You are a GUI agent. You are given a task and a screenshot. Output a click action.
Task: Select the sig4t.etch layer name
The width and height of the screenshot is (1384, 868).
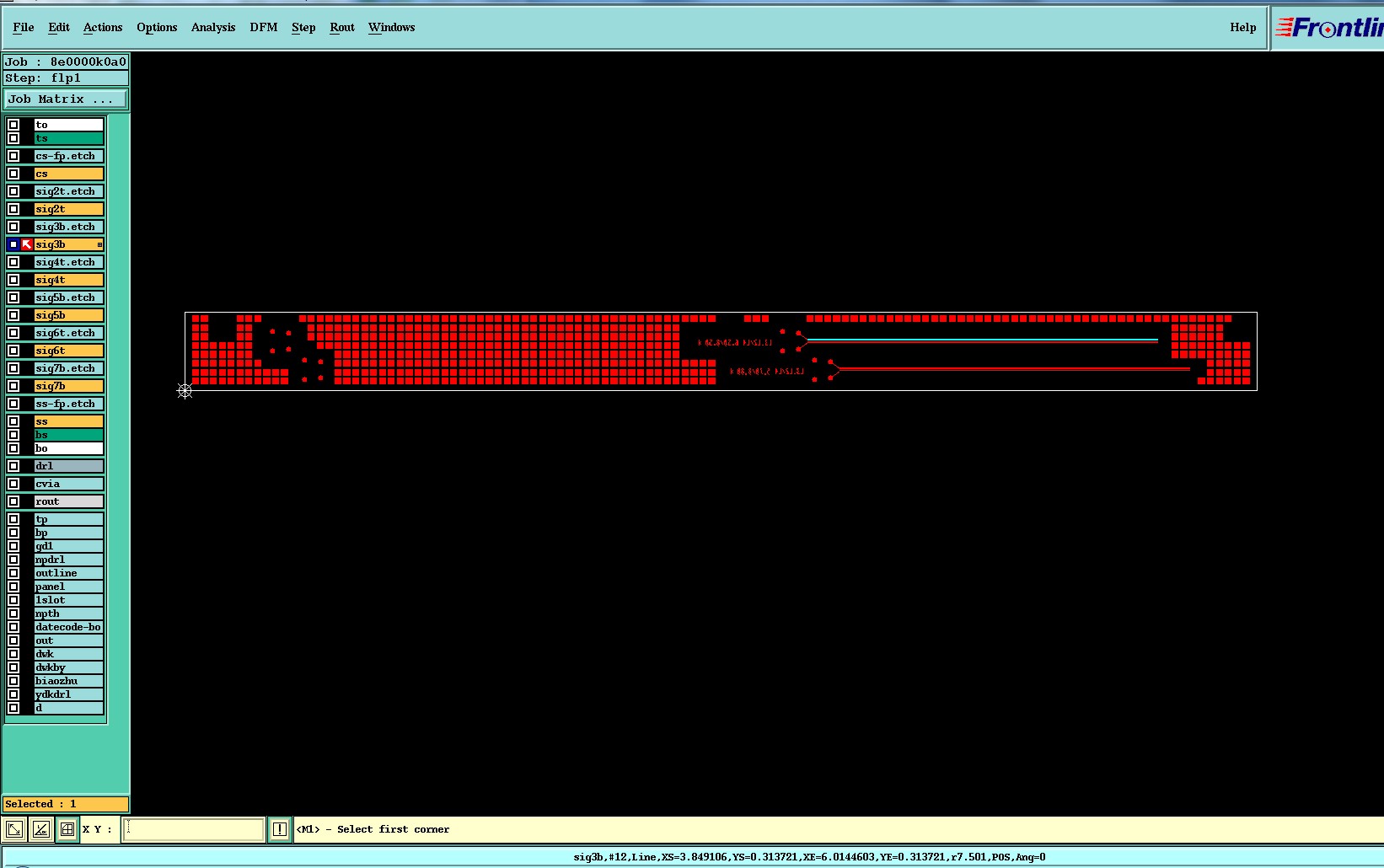[69, 262]
